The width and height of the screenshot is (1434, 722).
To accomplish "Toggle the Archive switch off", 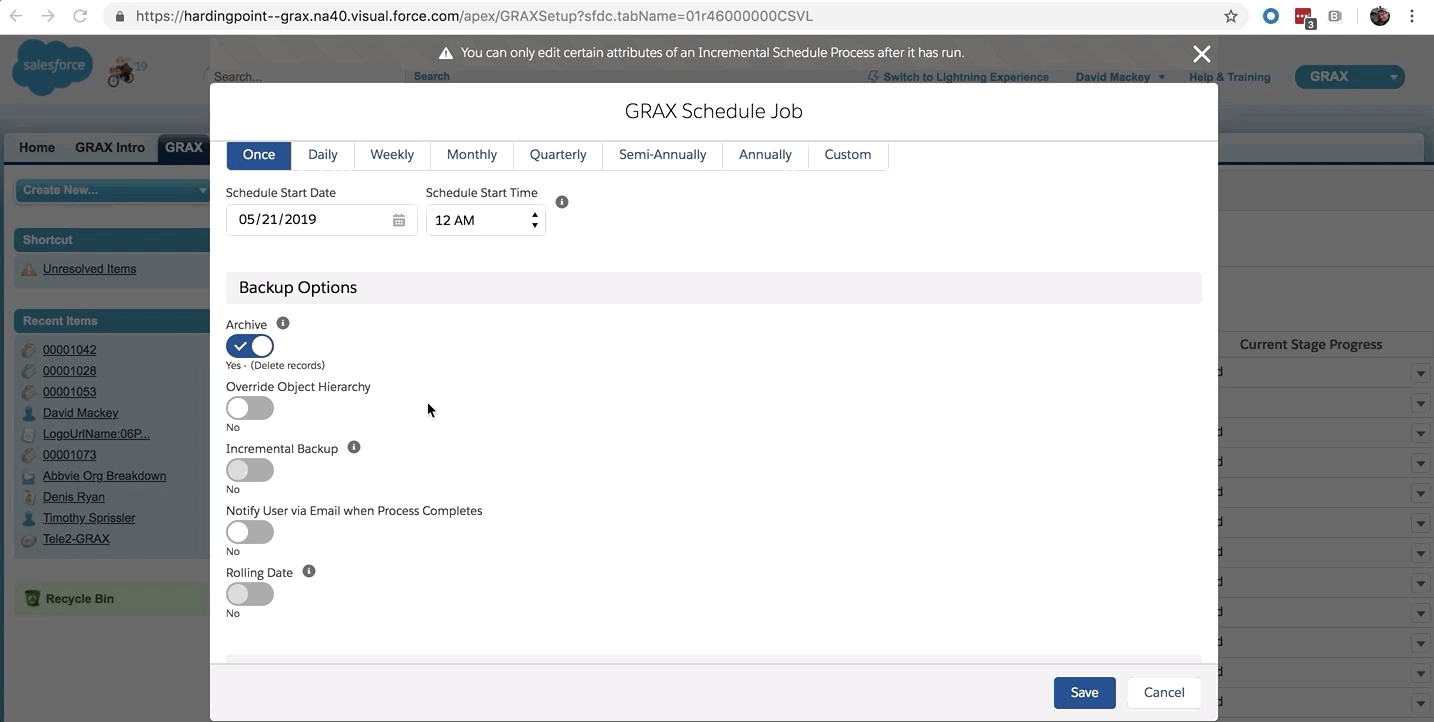I will coord(250,346).
